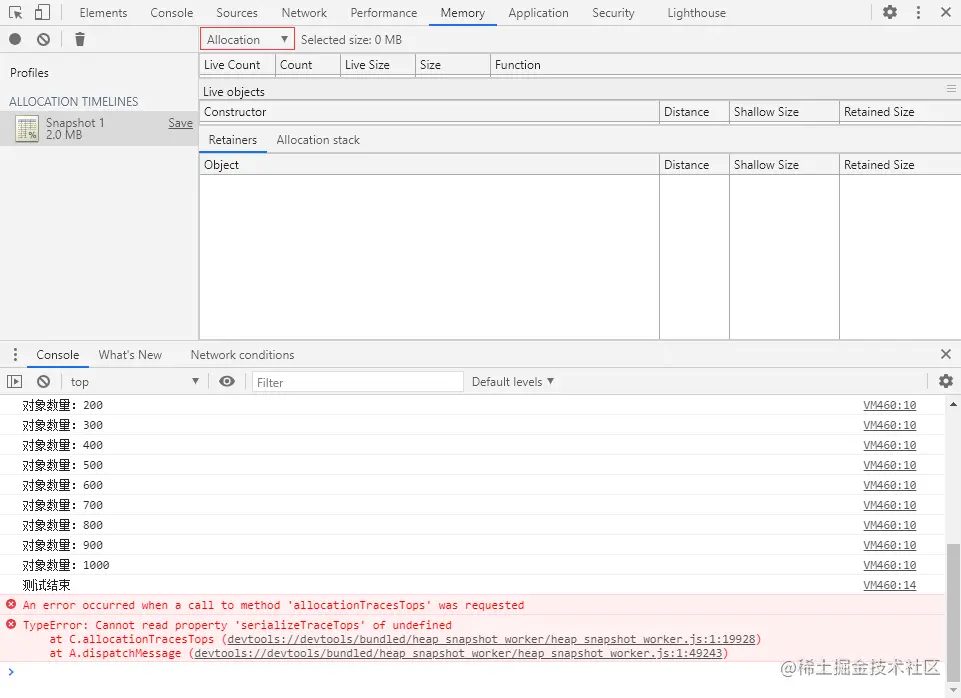This screenshot has height=698, width=961.
Task: Open the Network conditions drawer tab
Action: coord(242,354)
